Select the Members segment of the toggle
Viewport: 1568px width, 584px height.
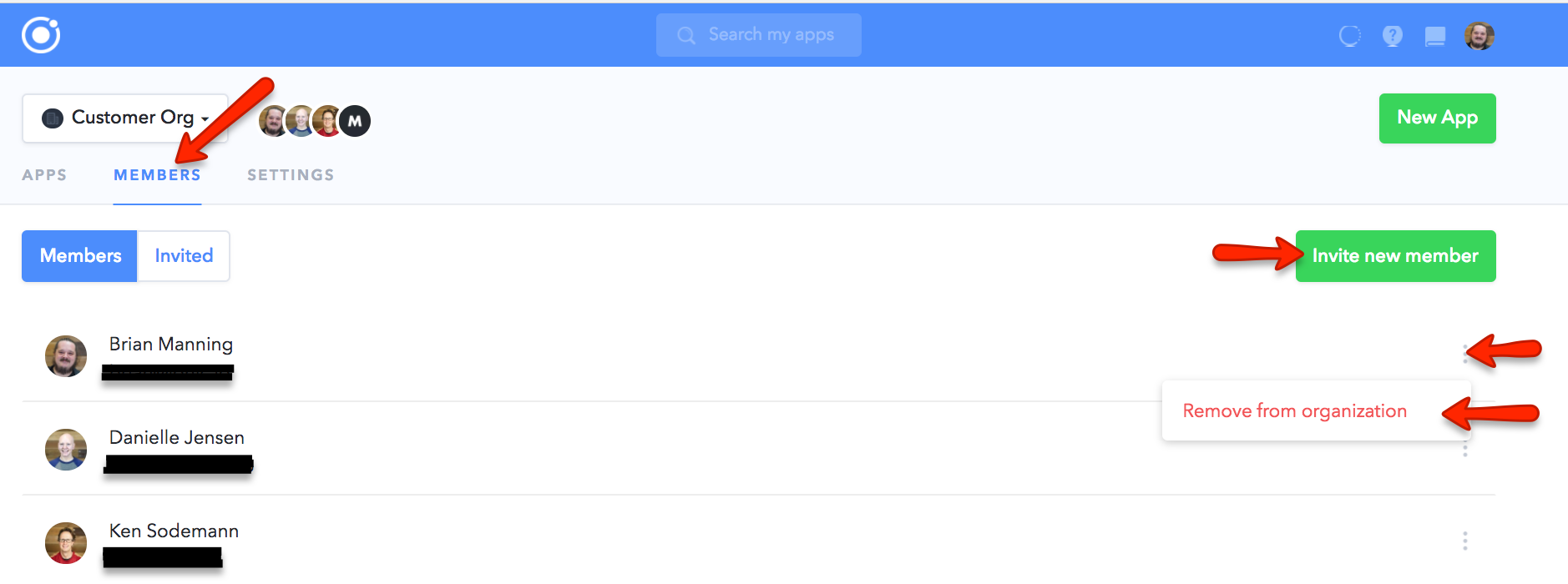80,256
